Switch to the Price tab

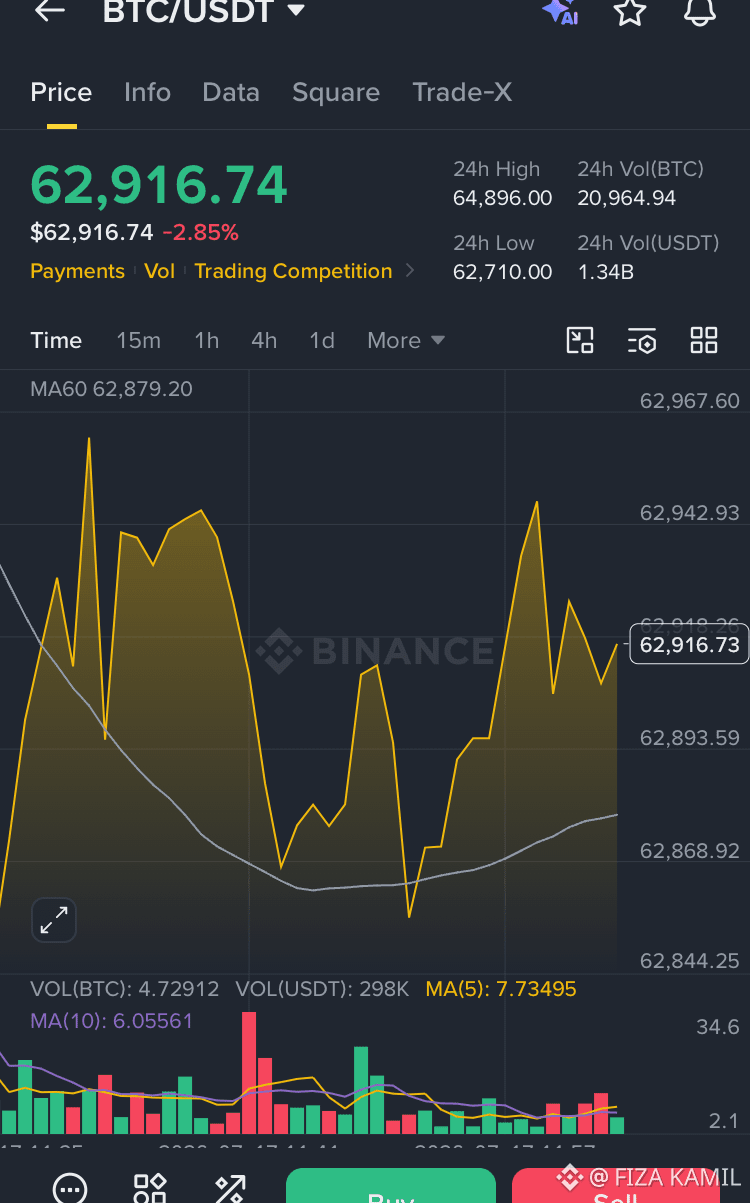(x=61, y=93)
